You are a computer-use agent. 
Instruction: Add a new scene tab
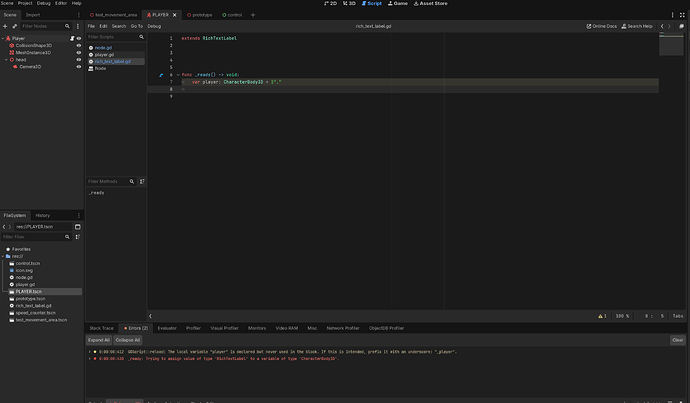253,15
